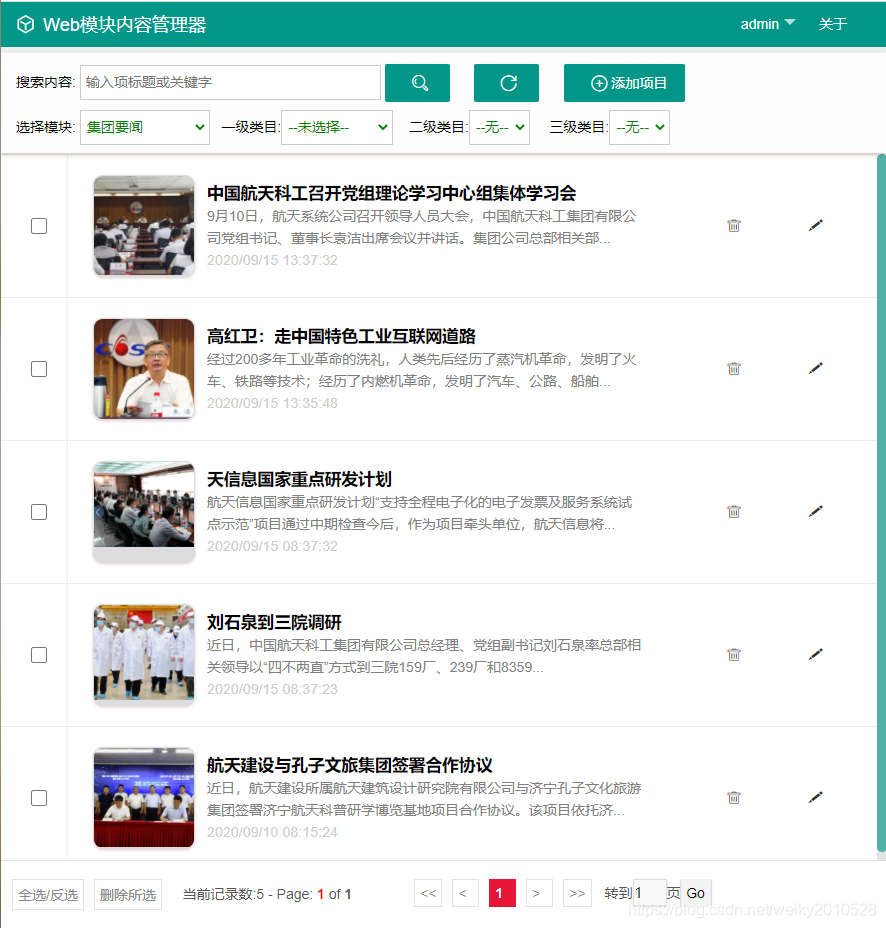Tick the checkbox for 刘石泉到三院调研 row
This screenshot has height=928, width=886.
(39, 655)
